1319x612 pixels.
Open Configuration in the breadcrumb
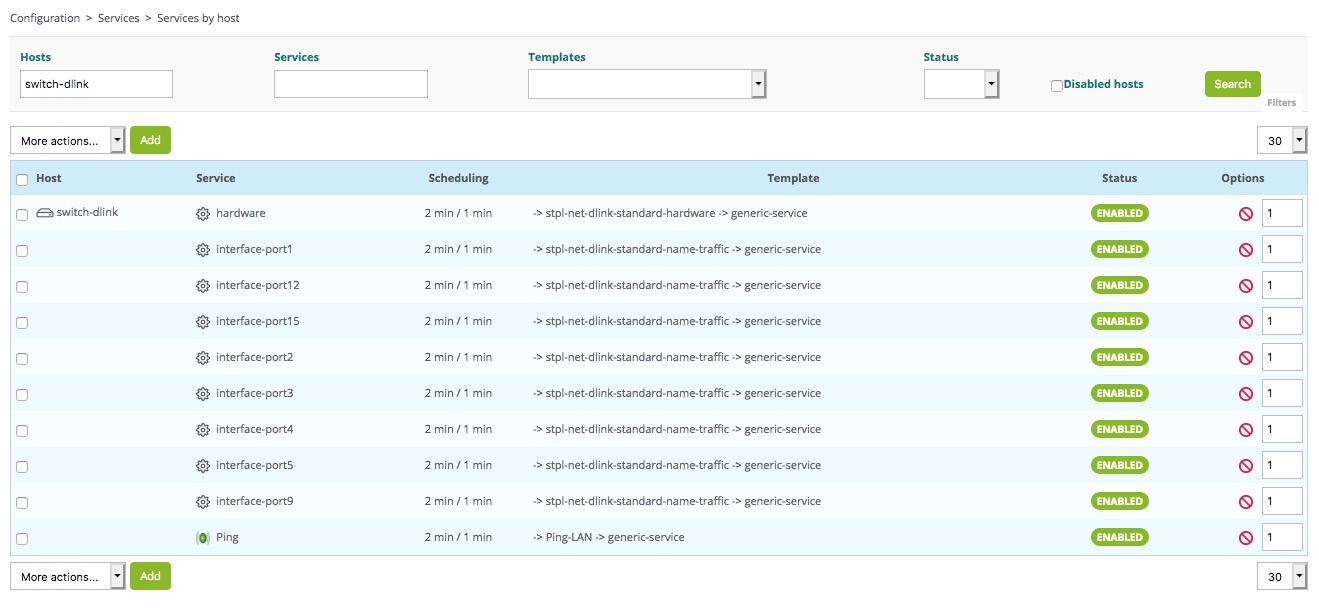pyautogui.click(x=45, y=18)
